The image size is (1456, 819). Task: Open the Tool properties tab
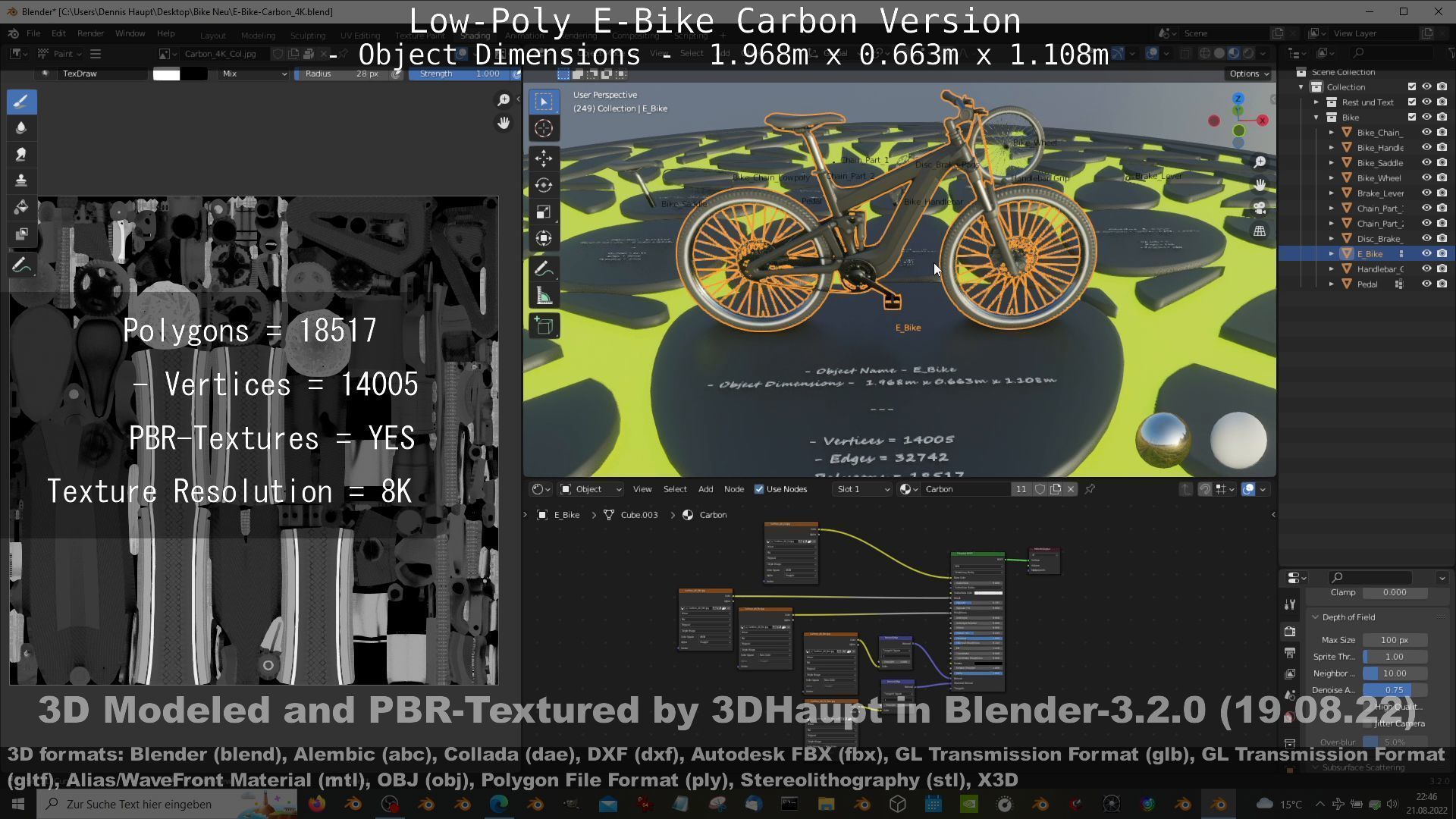(1290, 604)
